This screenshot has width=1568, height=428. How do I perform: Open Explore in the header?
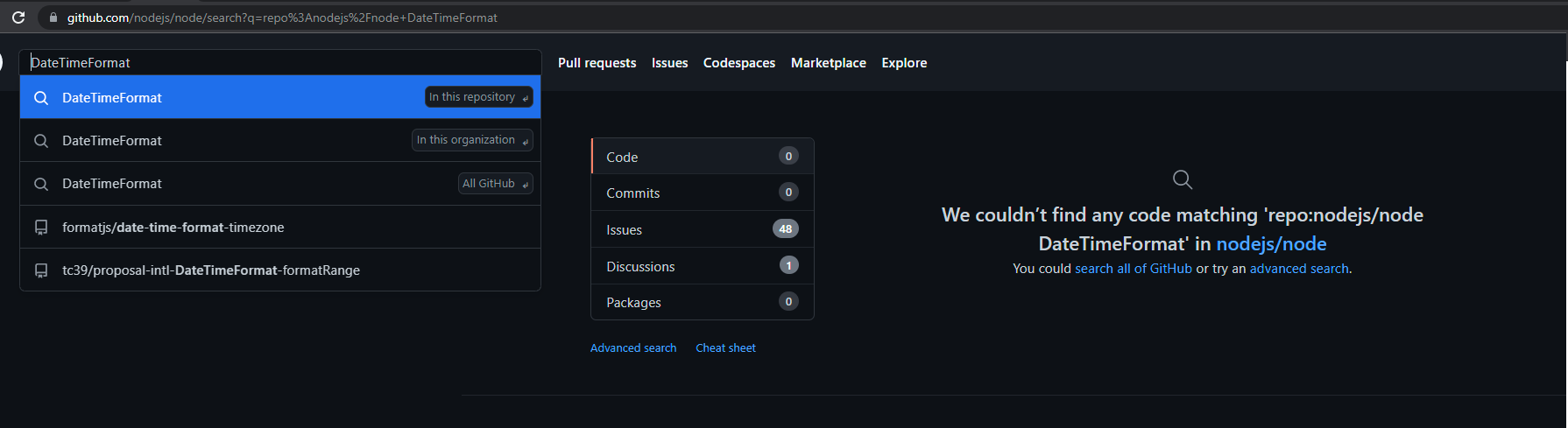pos(904,63)
